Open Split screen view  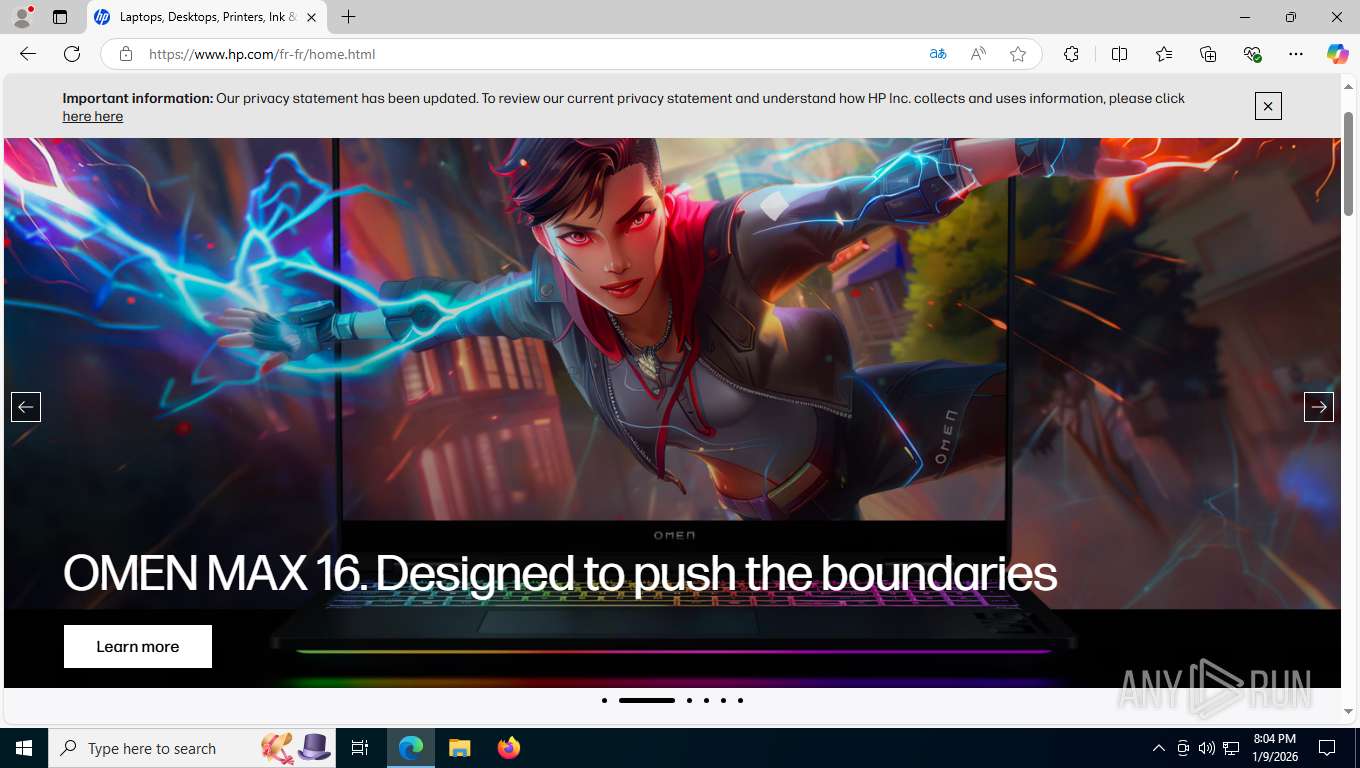(1120, 54)
